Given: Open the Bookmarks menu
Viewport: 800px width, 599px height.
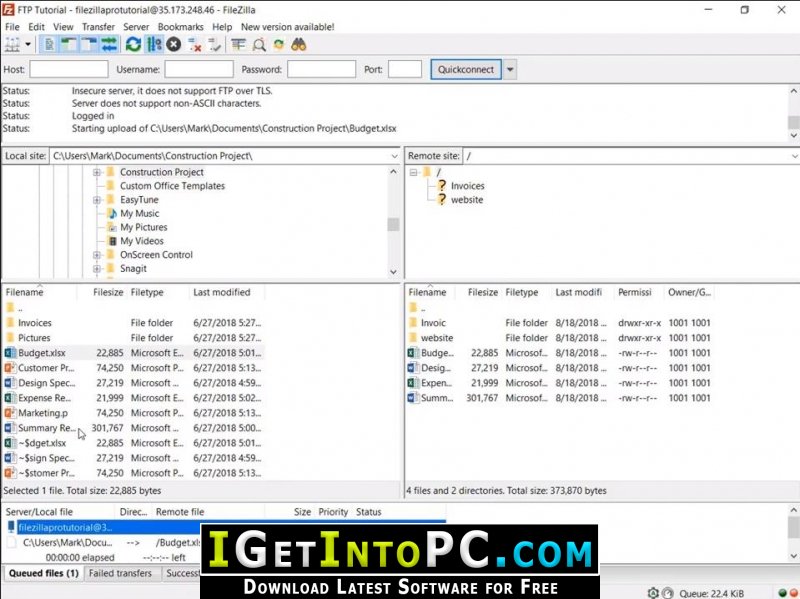Looking at the screenshot, I should click(181, 27).
